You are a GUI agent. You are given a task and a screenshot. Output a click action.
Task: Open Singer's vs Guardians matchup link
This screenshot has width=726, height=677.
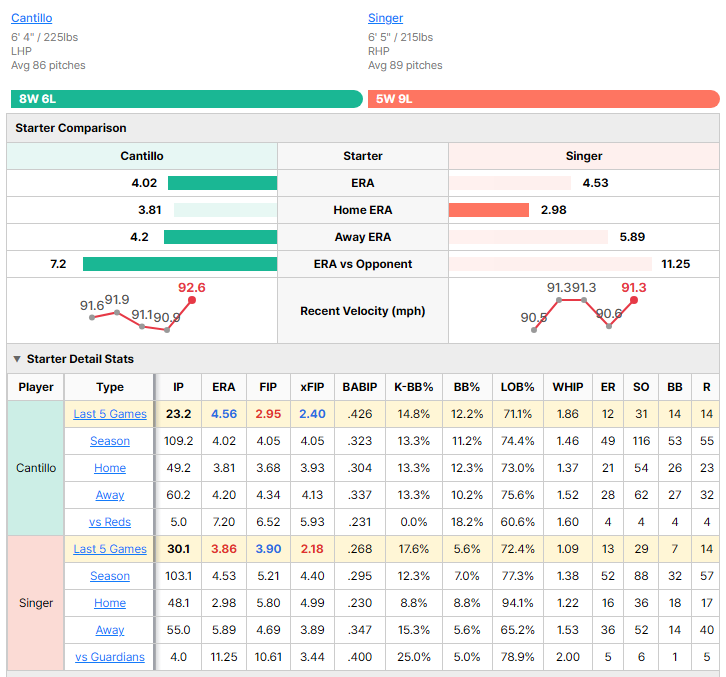[110, 657]
